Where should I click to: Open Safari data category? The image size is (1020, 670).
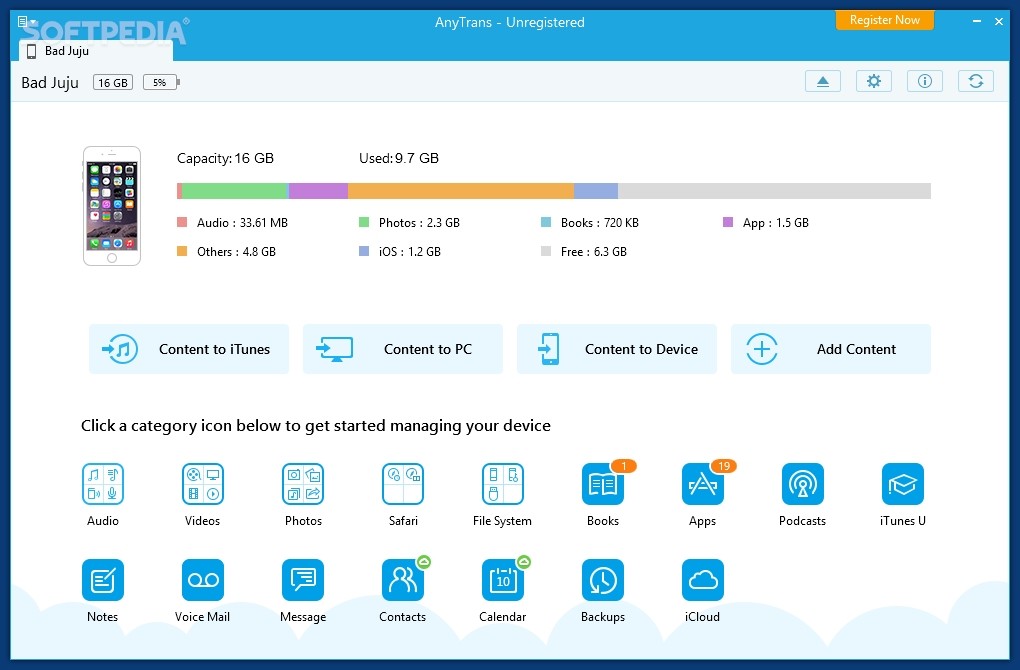pos(403,484)
